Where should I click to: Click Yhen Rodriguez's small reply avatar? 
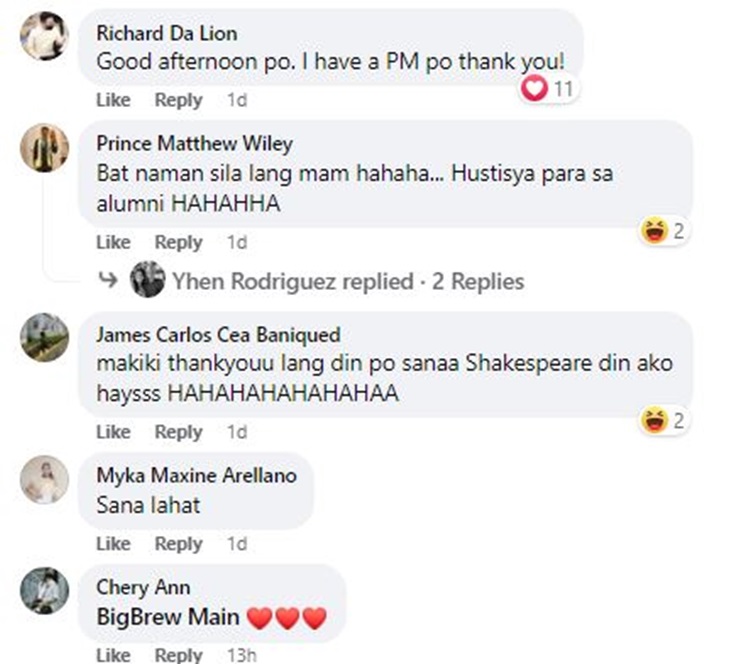(x=148, y=281)
